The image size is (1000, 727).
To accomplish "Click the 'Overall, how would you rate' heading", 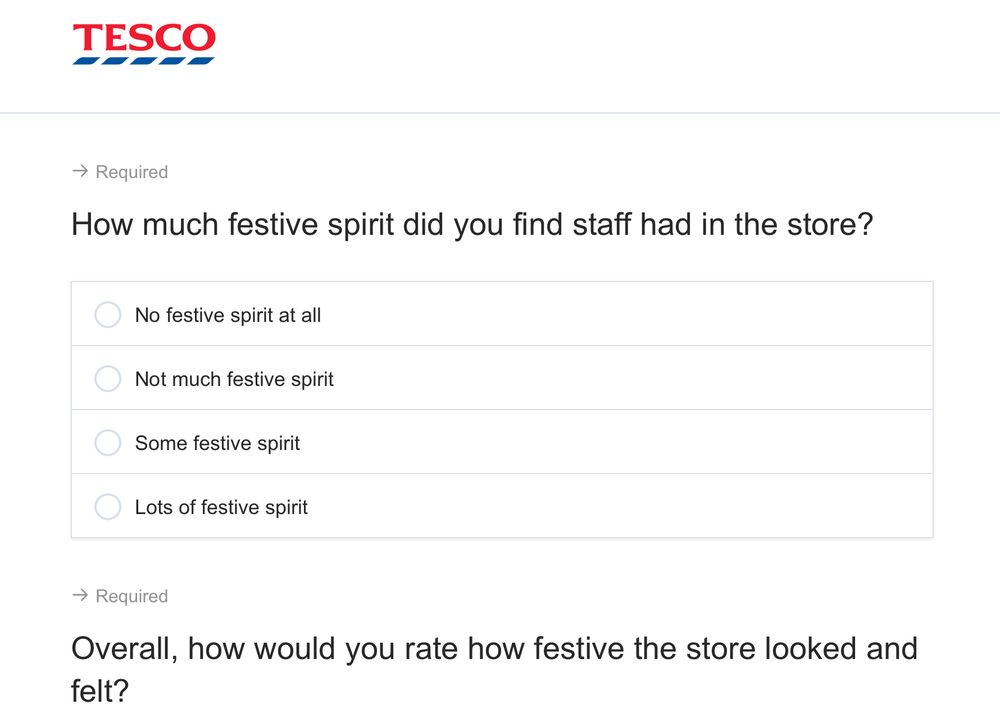I will (494, 670).
